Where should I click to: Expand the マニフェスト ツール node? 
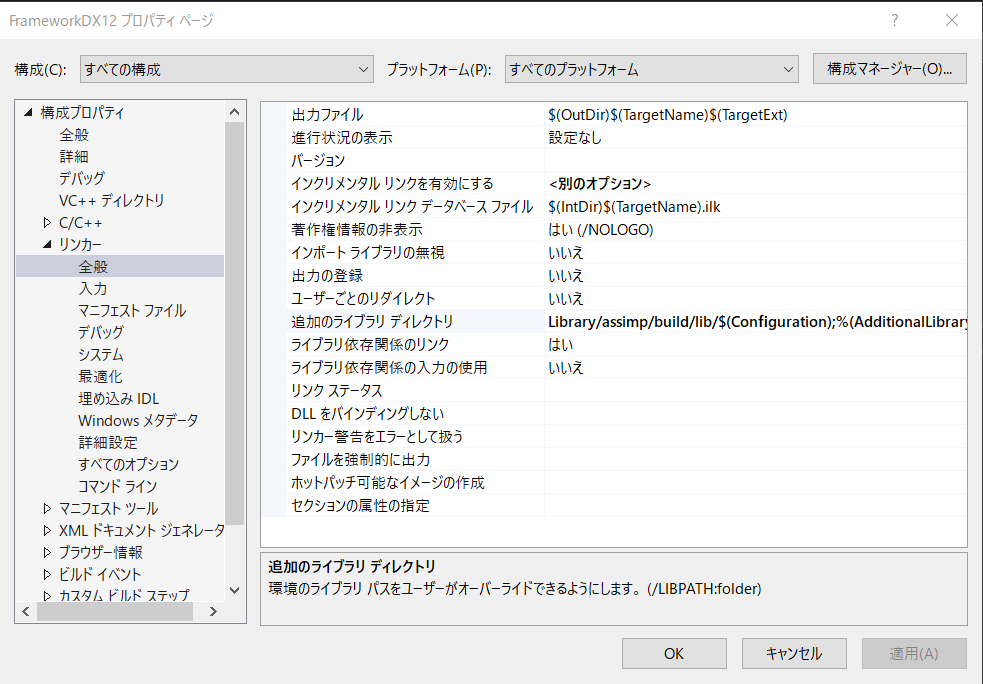pos(47,508)
